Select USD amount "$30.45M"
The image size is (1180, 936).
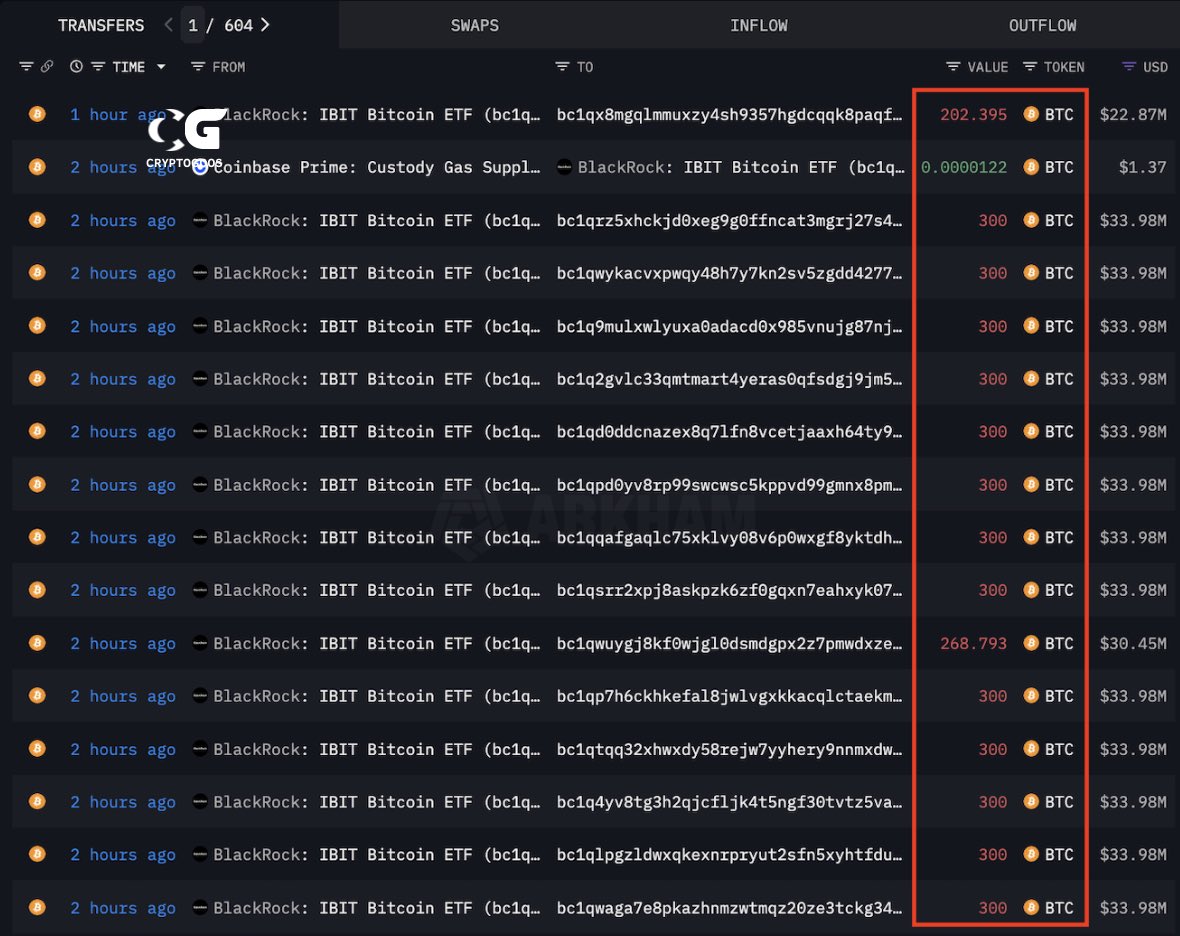pyautogui.click(x=1133, y=643)
